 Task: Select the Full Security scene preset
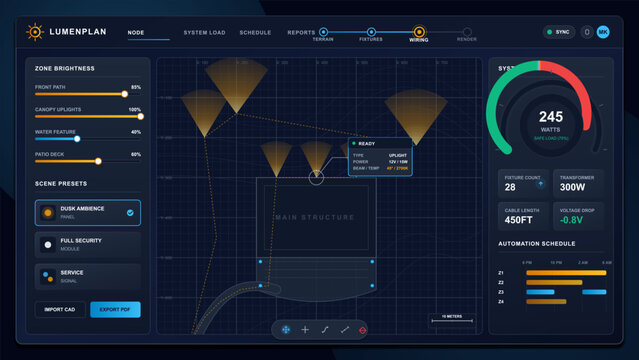point(88,245)
